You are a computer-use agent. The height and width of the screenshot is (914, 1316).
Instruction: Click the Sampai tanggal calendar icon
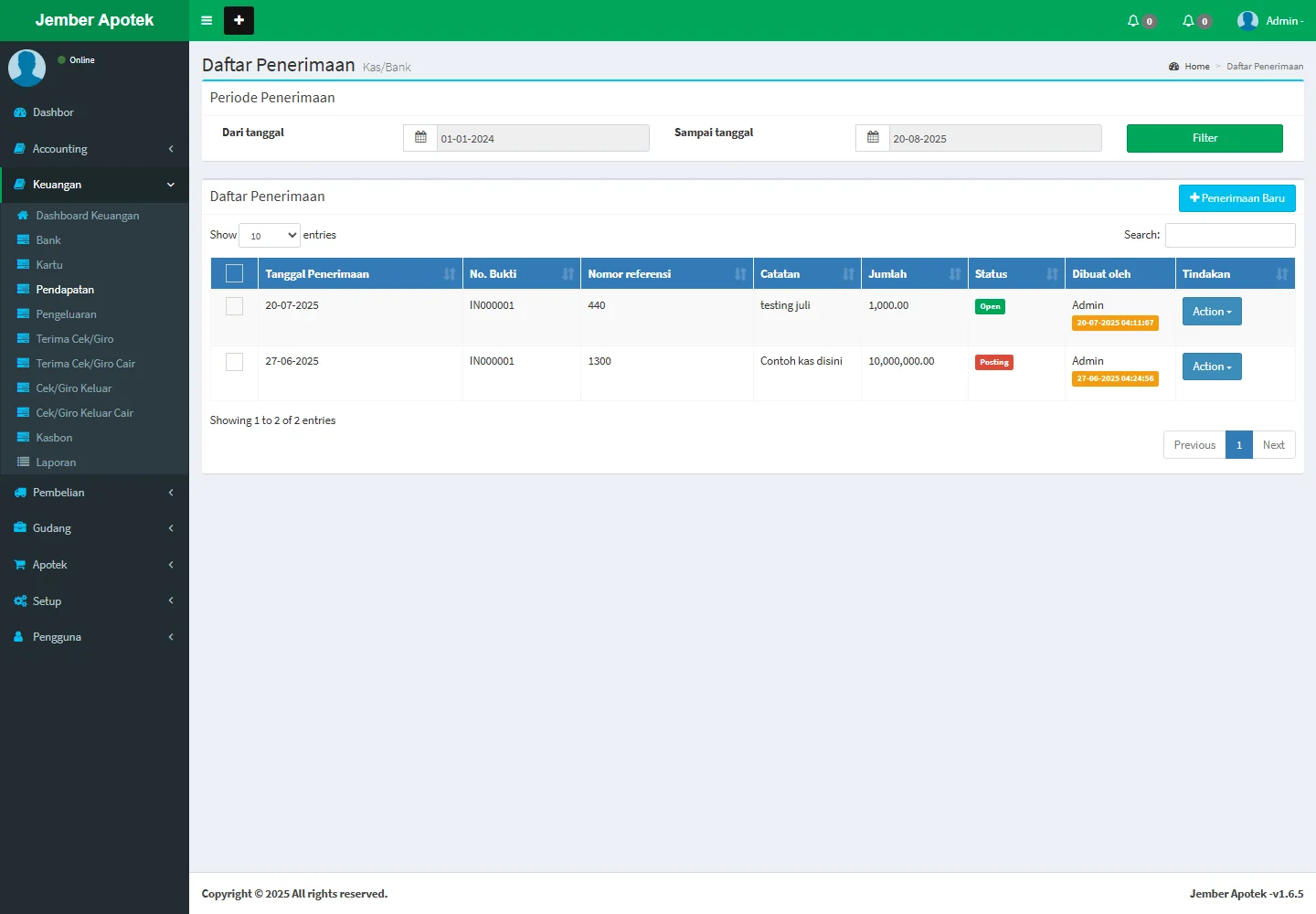click(x=873, y=138)
